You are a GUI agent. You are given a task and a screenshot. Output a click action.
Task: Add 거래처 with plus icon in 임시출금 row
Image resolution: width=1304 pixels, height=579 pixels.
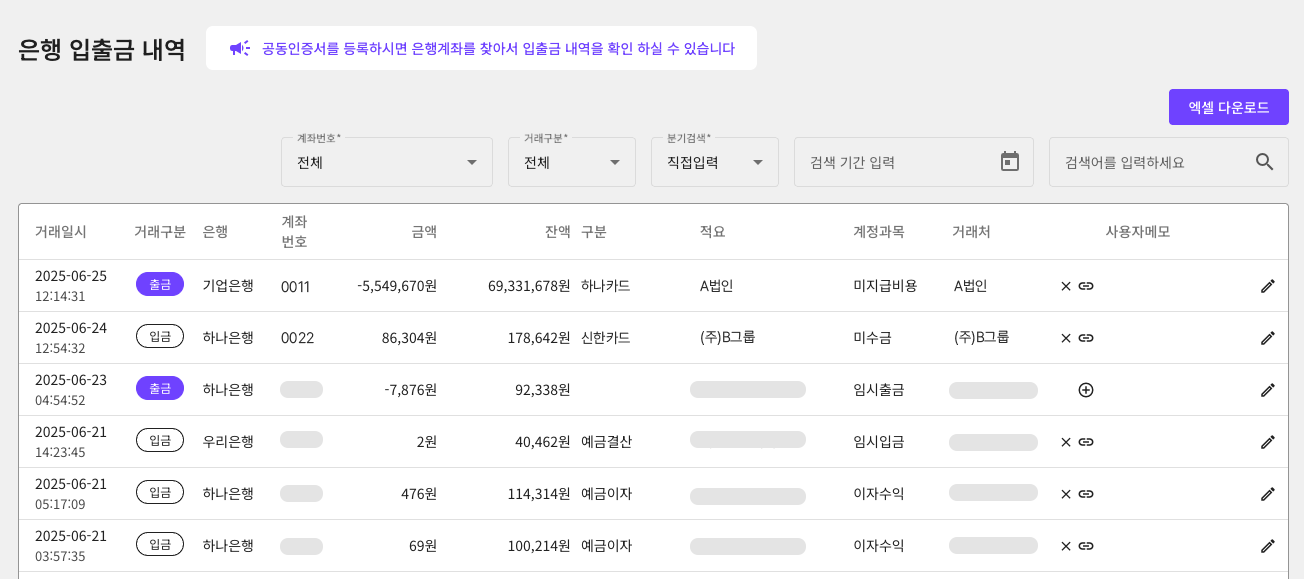(1086, 390)
